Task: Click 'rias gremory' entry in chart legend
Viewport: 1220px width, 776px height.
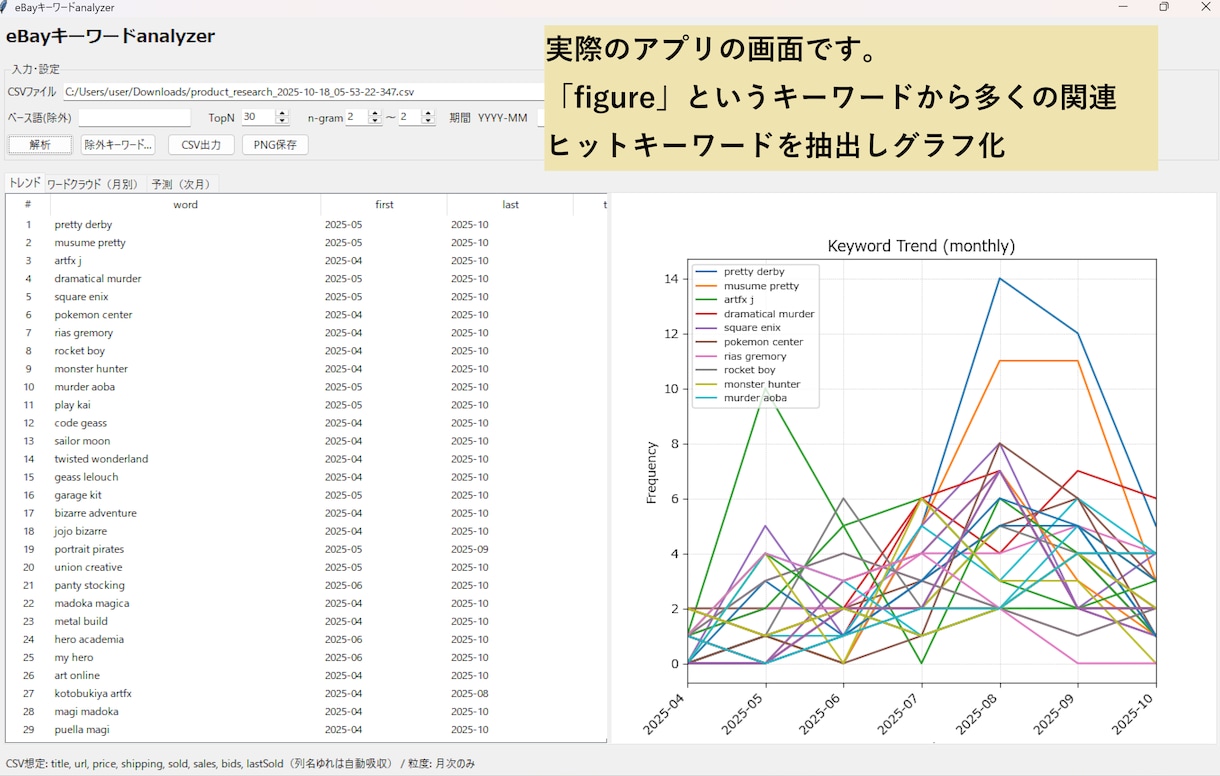Action: [x=755, y=356]
